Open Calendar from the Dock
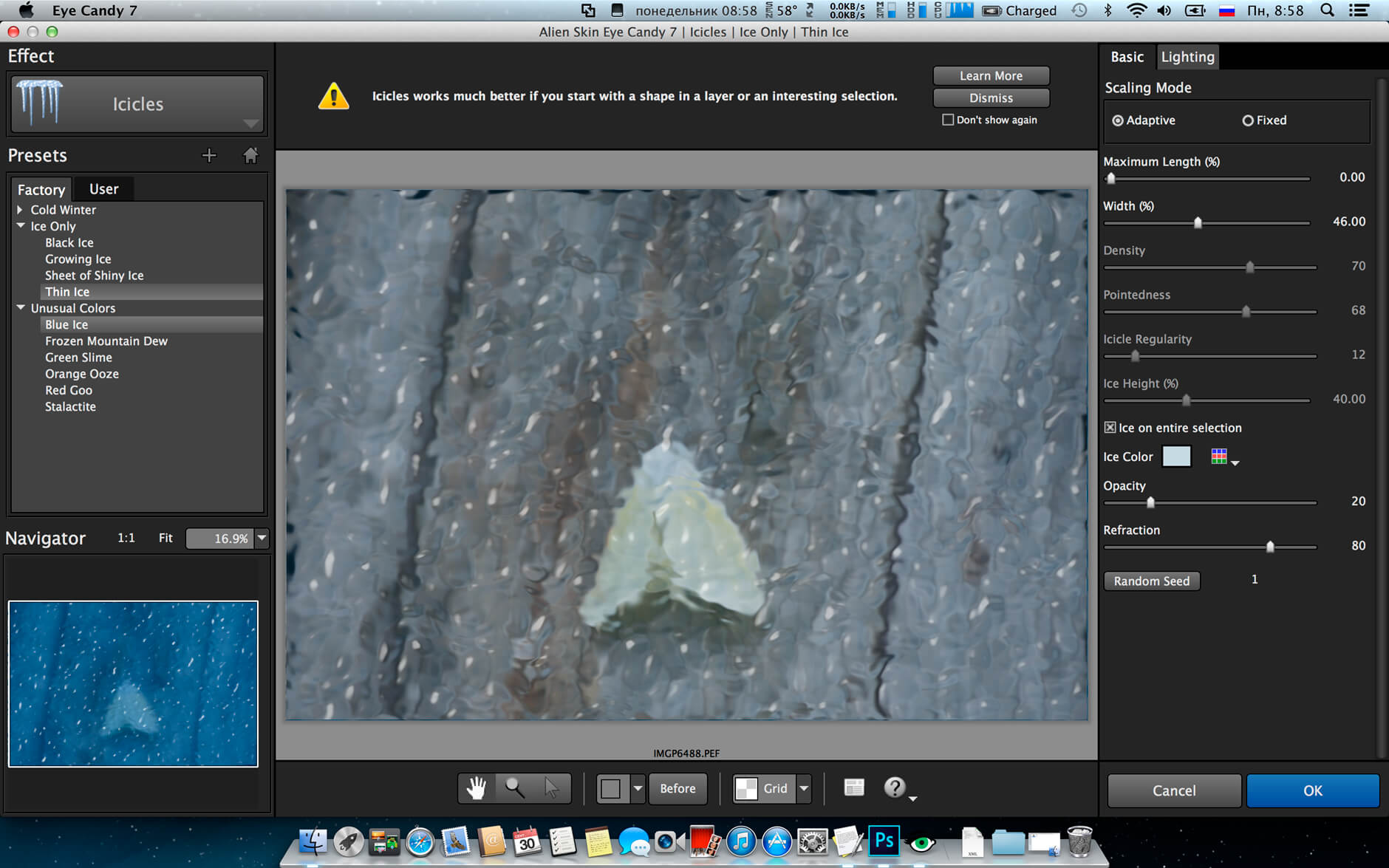 [527, 841]
